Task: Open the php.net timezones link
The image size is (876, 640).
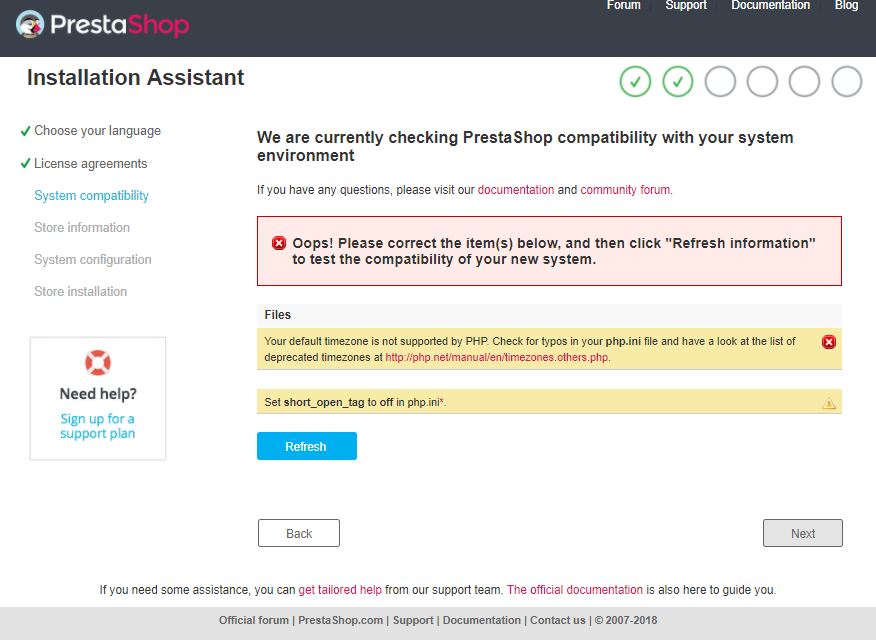Action: click(x=497, y=357)
